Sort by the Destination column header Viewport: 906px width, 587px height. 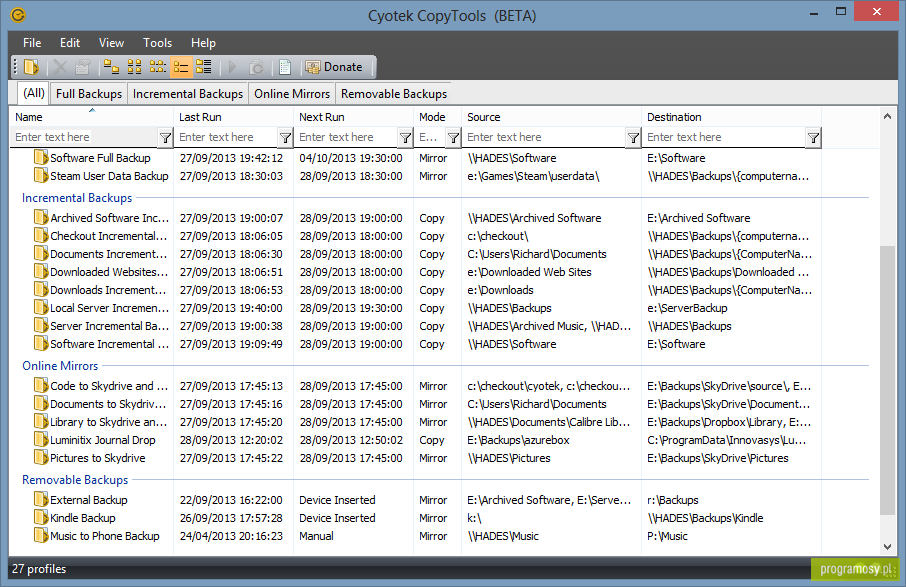click(731, 117)
